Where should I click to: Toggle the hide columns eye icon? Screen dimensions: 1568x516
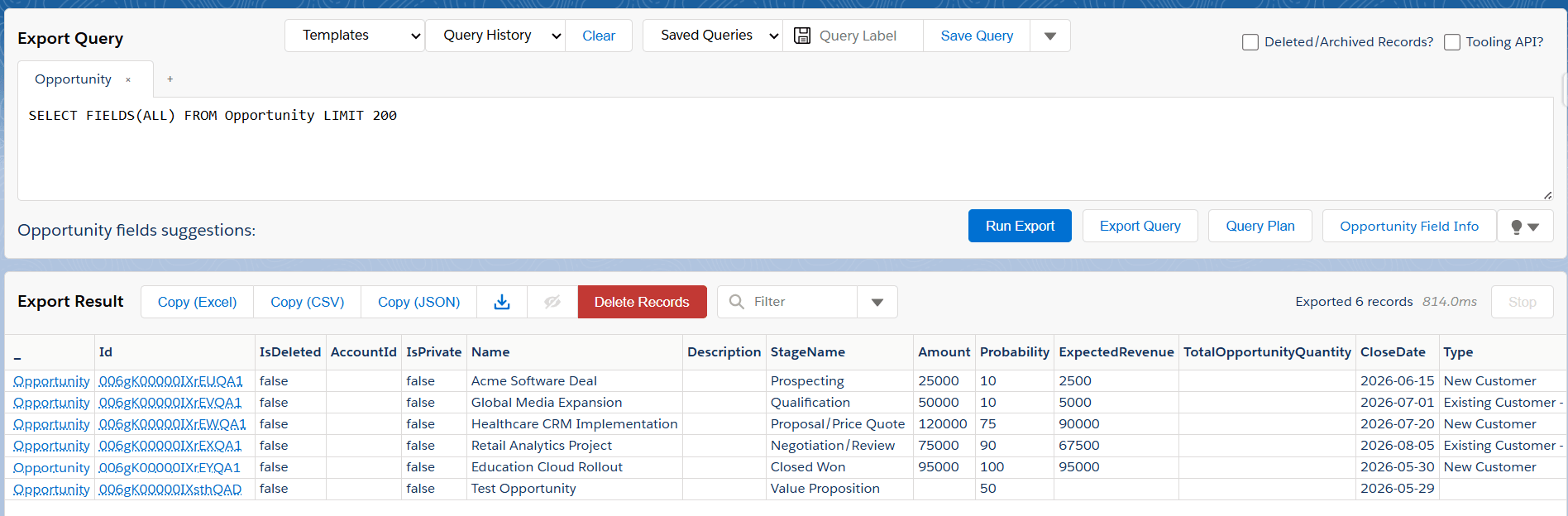coord(552,302)
